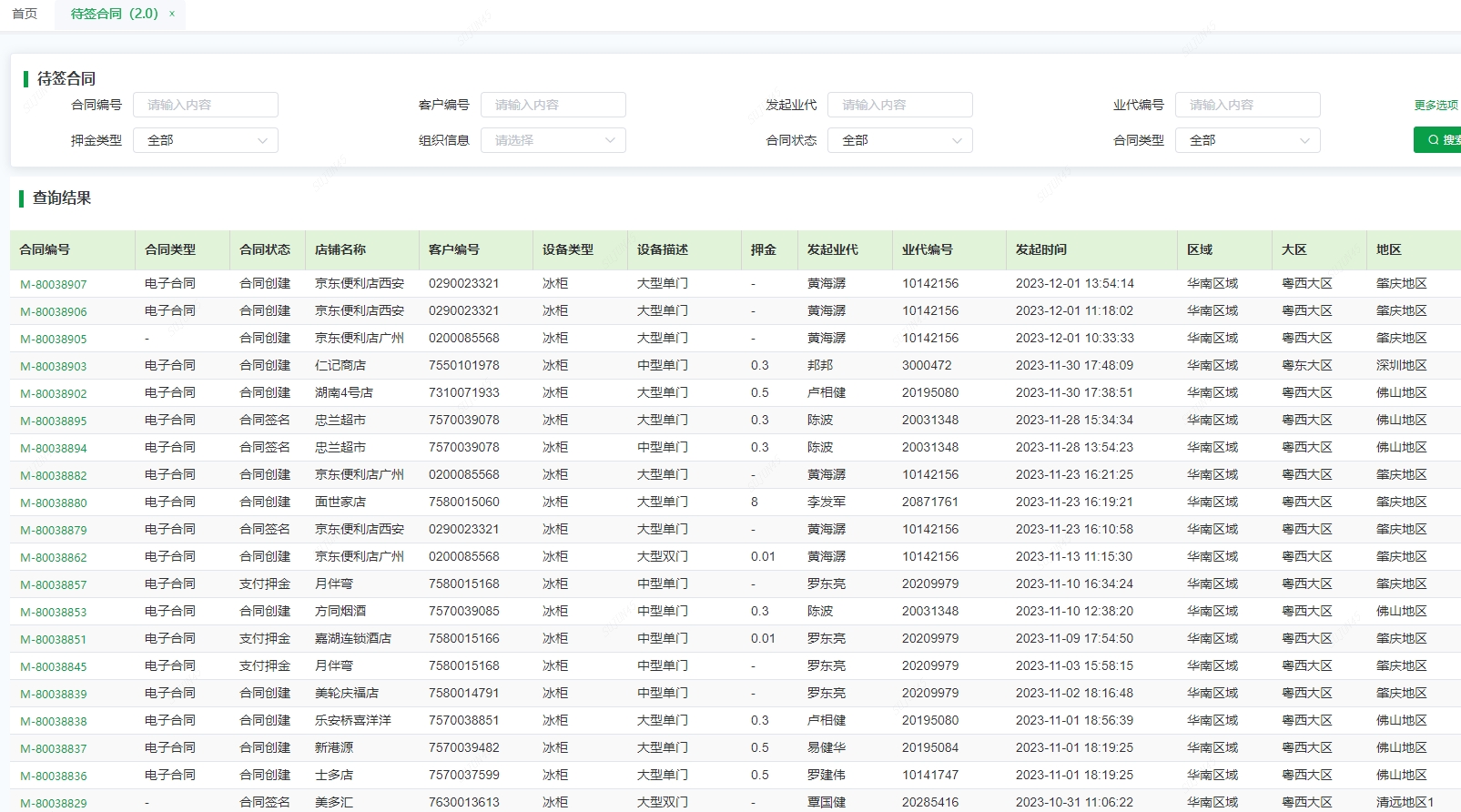
Task: Open contract M-80038894
Action: (54, 448)
